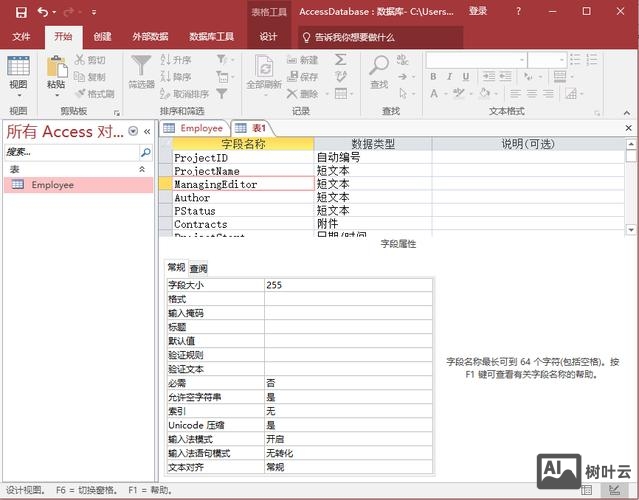The image size is (639, 500).
Task: Expand the 视图 dropdown arrow
Action: tap(19, 95)
